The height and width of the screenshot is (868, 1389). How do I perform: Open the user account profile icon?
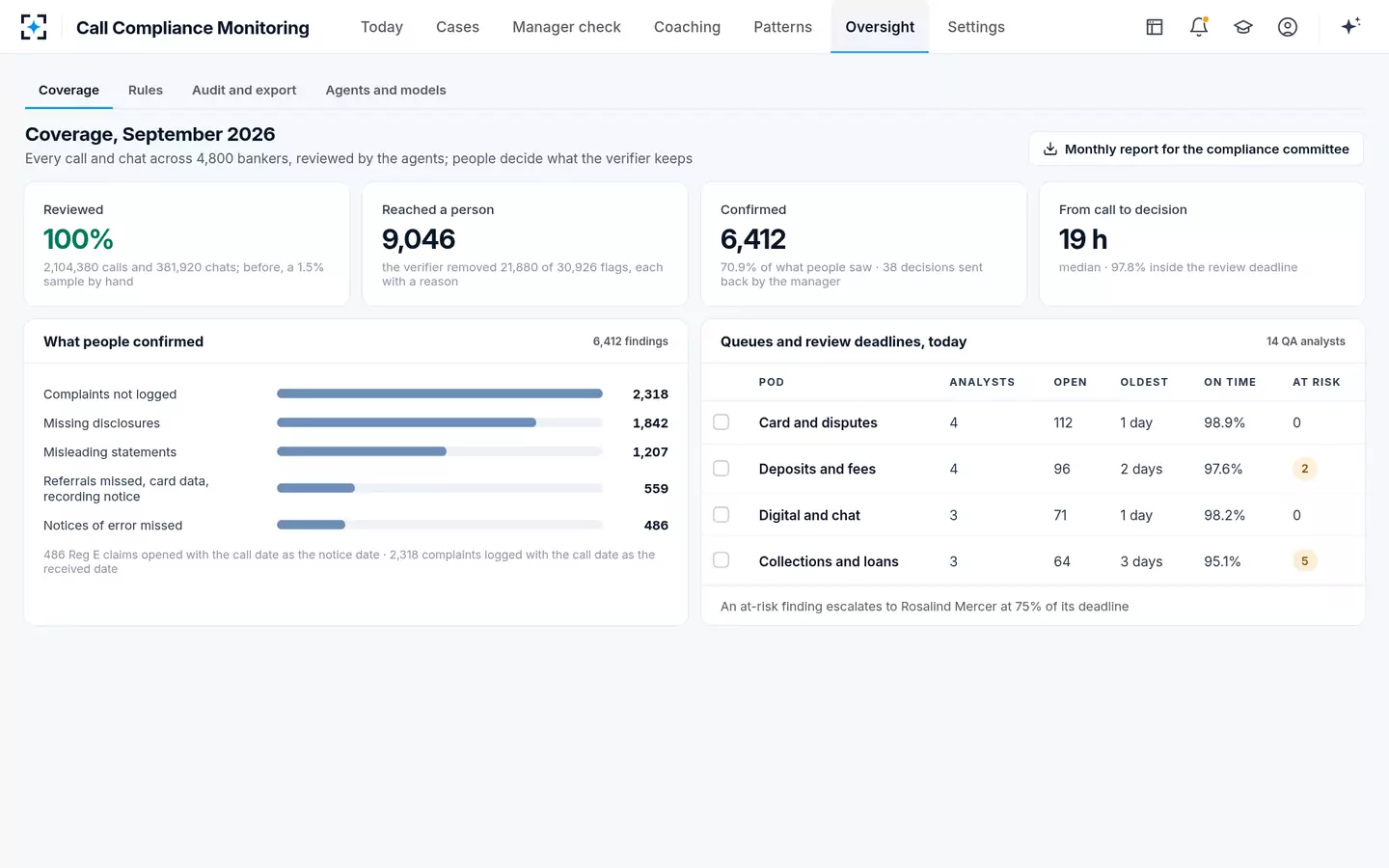click(x=1288, y=27)
